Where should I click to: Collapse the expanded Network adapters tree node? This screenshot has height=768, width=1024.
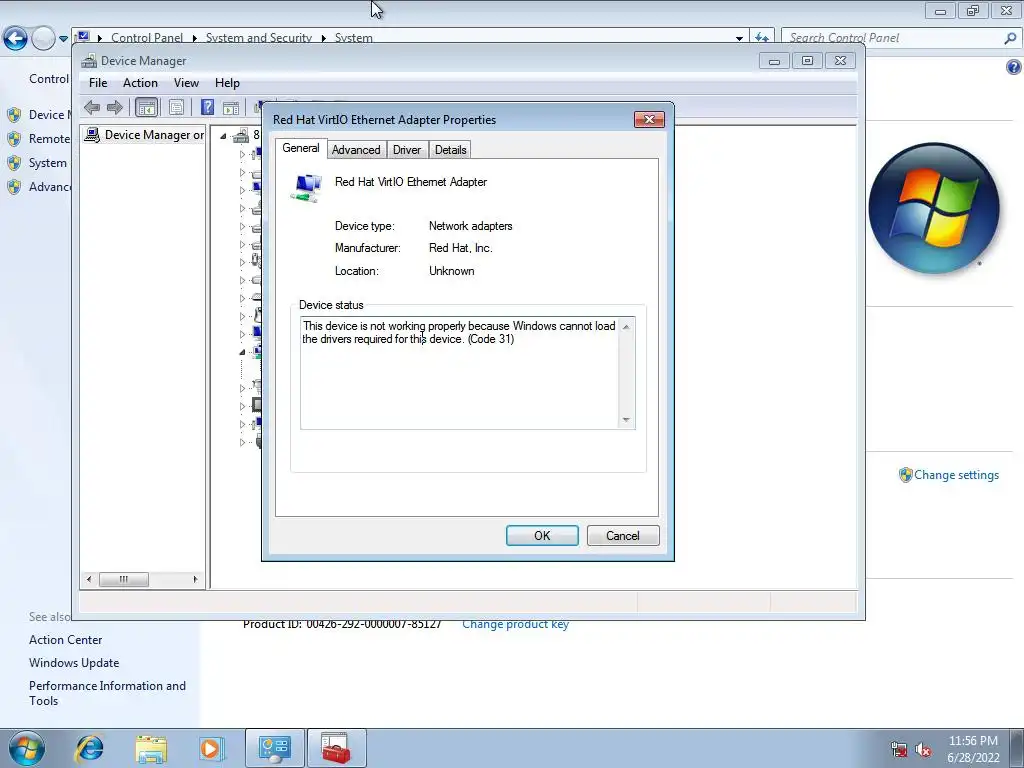tap(242, 352)
